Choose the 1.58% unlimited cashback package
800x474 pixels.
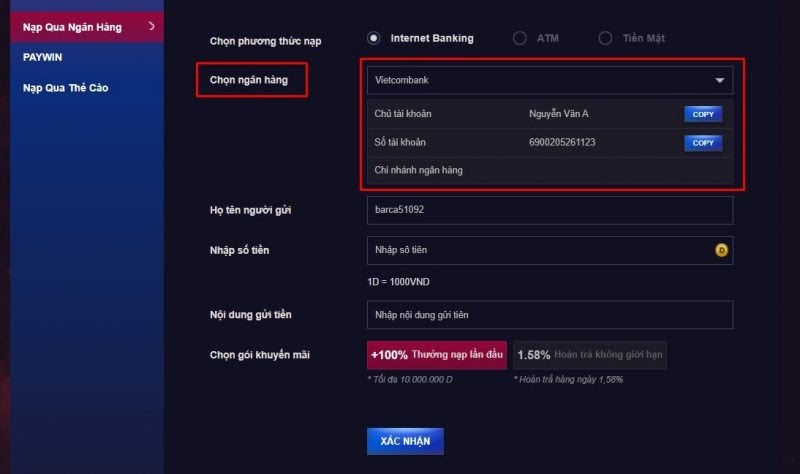coord(590,355)
